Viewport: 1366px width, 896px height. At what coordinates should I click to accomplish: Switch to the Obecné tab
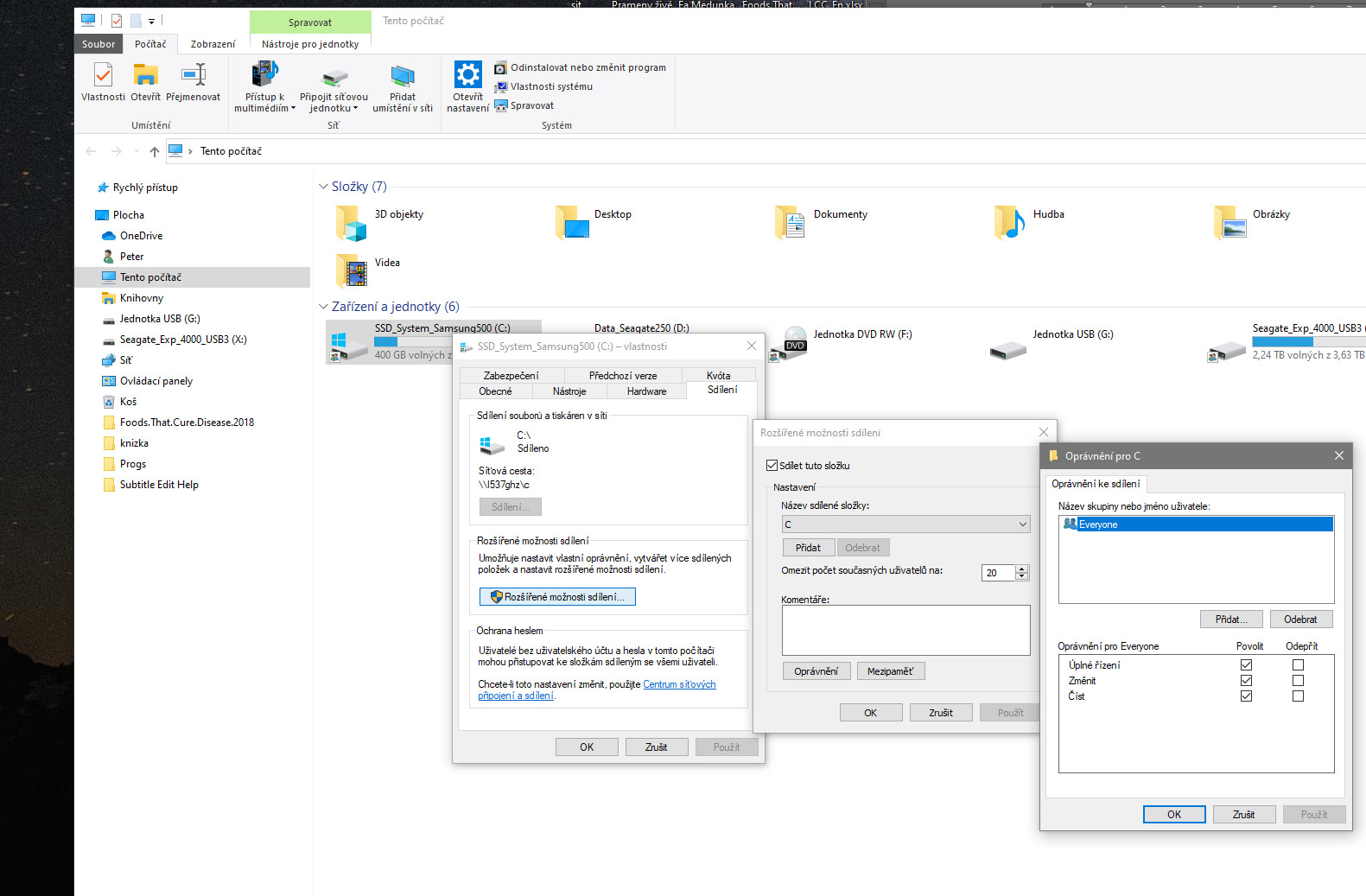(495, 391)
